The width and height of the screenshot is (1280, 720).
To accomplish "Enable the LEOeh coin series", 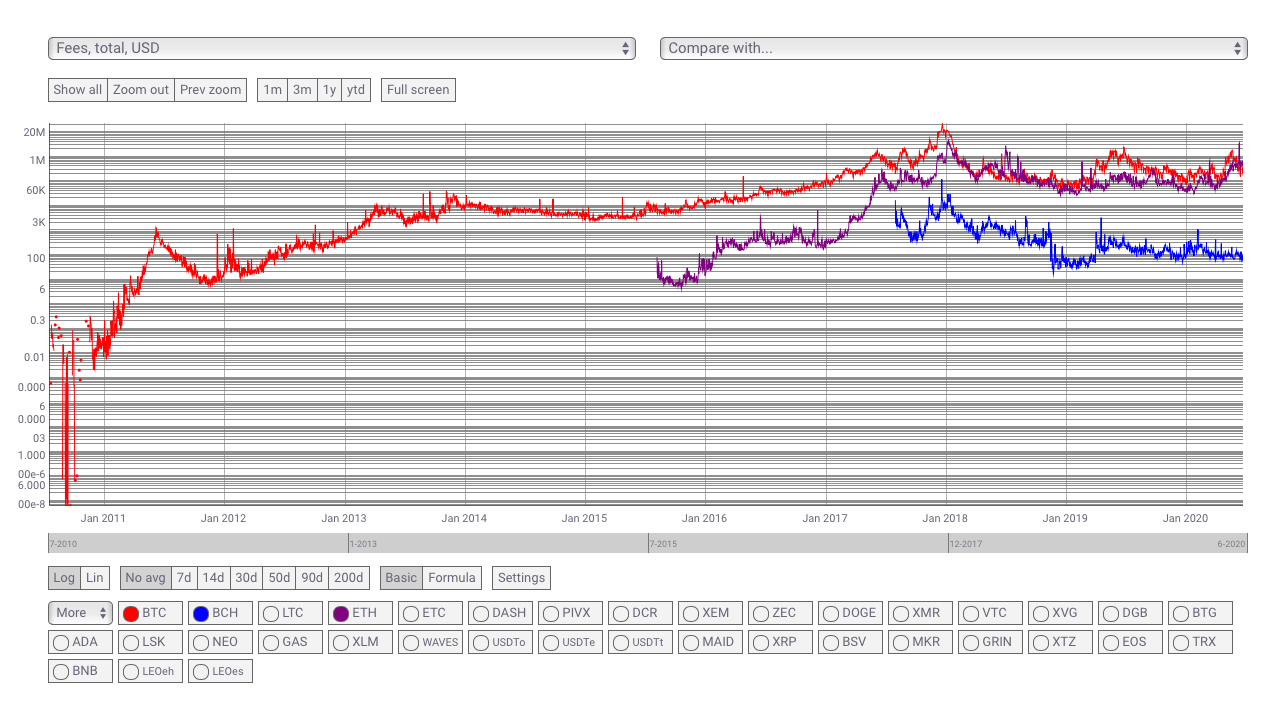I will pyautogui.click(x=150, y=671).
